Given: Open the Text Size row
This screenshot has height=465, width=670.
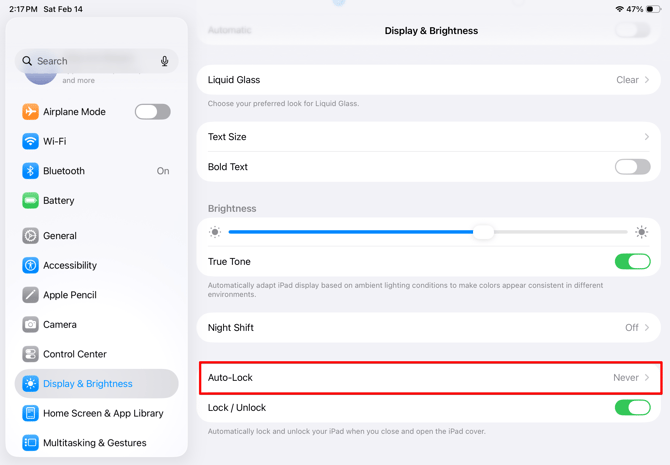Looking at the screenshot, I should pyautogui.click(x=429, y=137).
